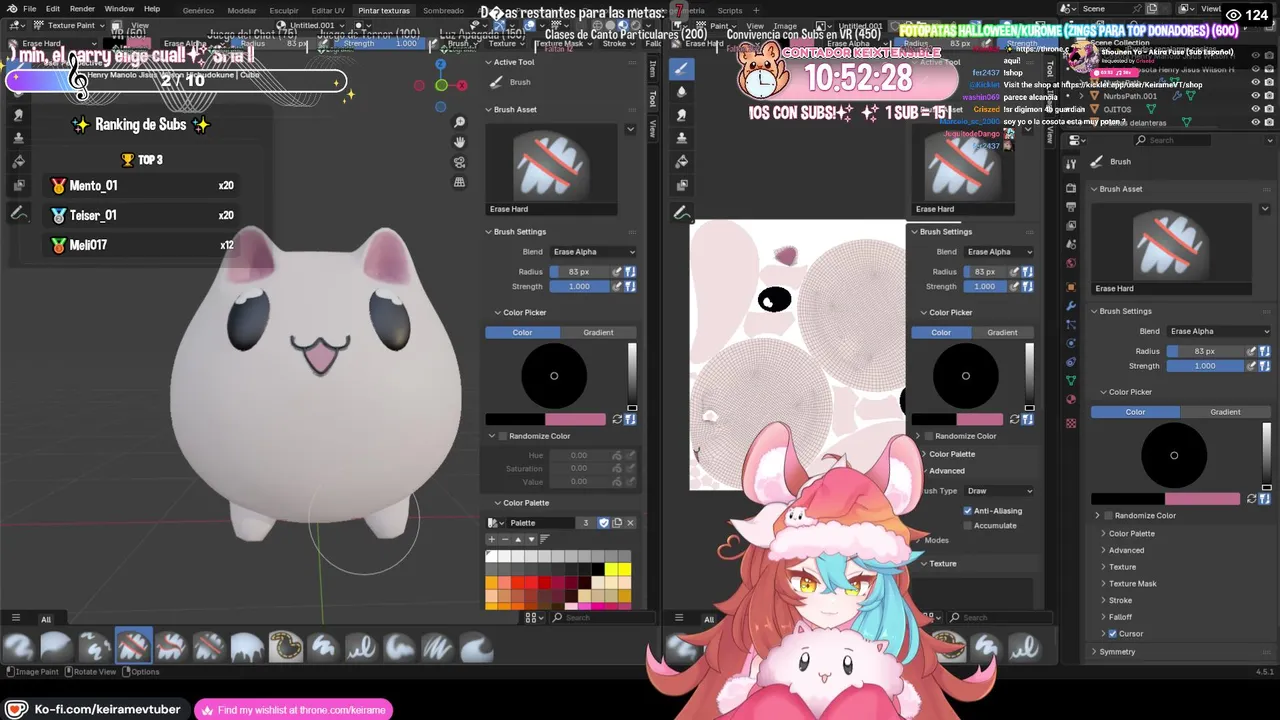Image resolution: width=1280 pixels, height=720 pixels.
Task: Select Gradient tab in left Color Picker
Action: tap(598, 332)
